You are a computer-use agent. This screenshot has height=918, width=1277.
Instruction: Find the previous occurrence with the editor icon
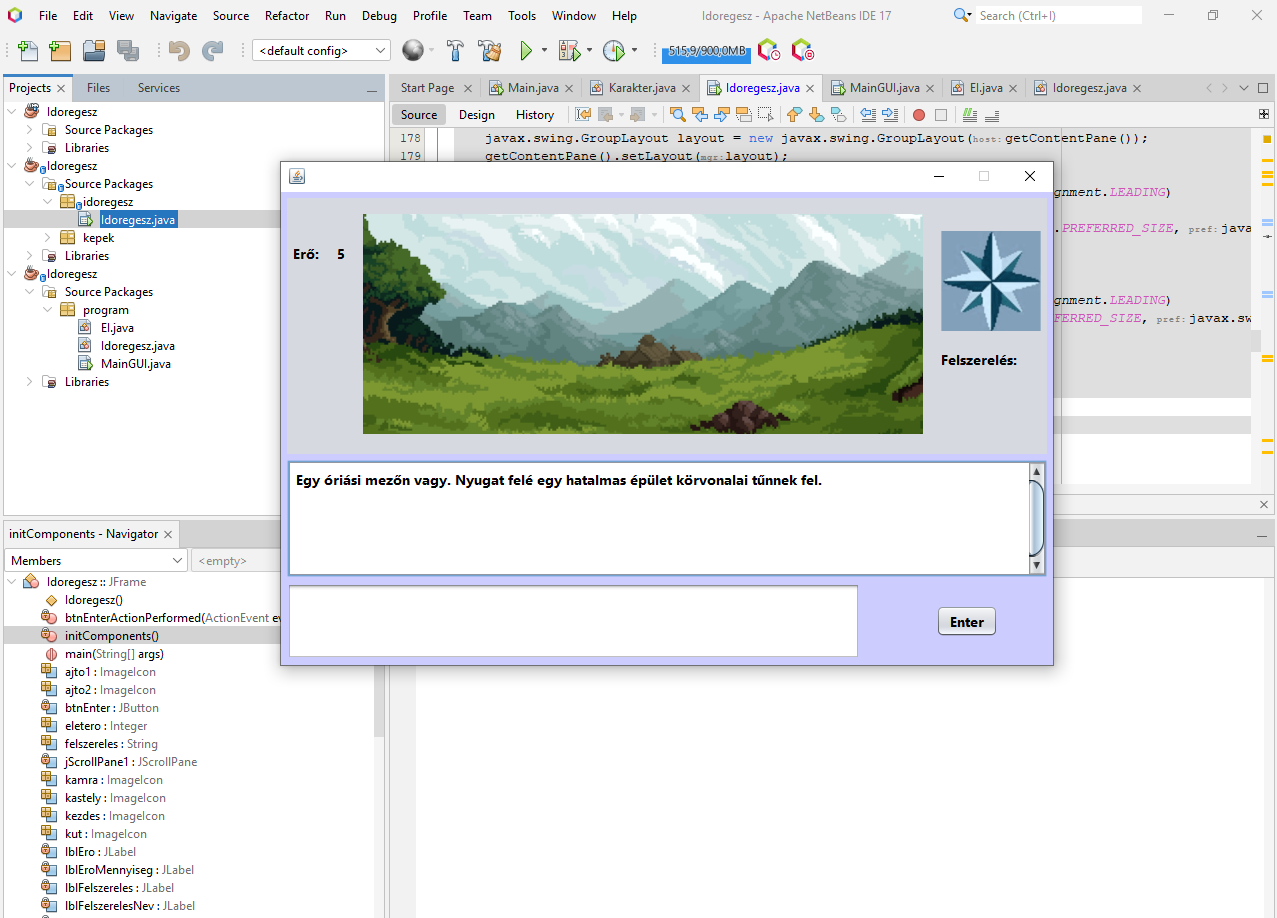tap(699, 115)
